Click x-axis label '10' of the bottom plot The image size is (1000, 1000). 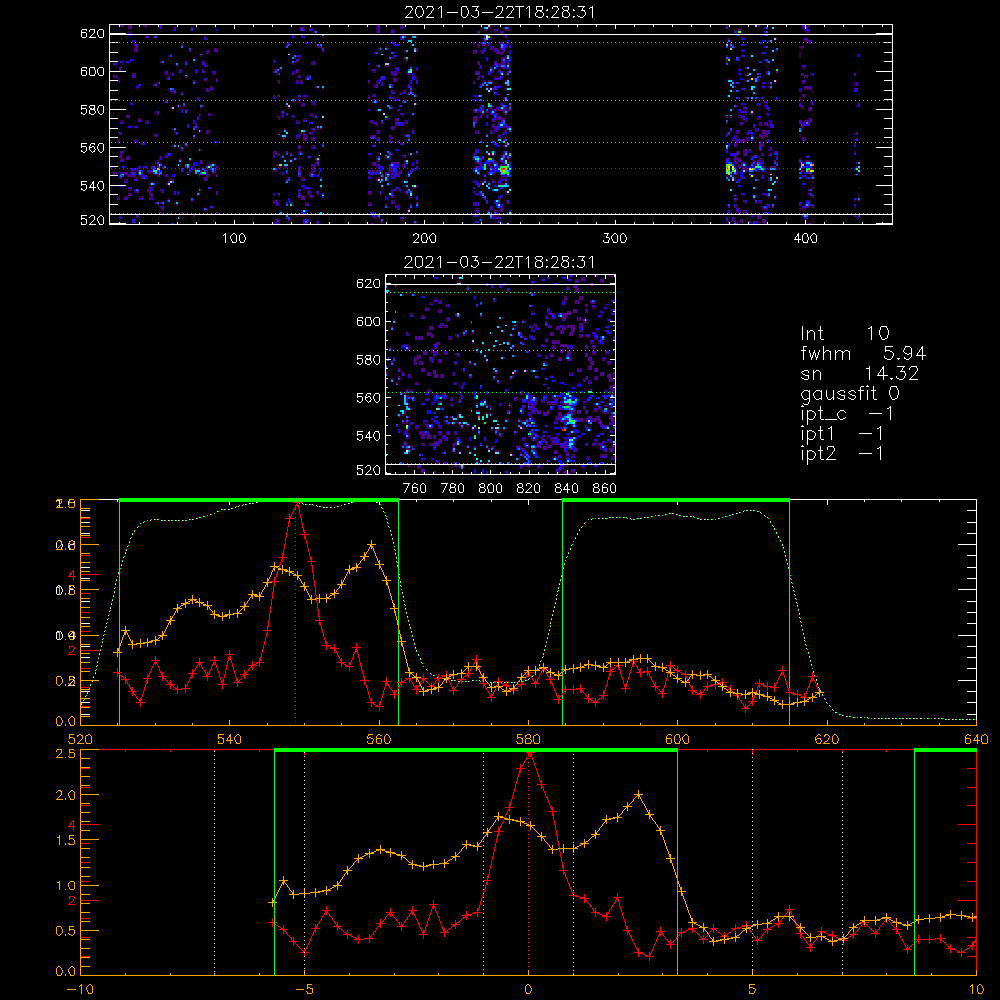tap(976, 990)
